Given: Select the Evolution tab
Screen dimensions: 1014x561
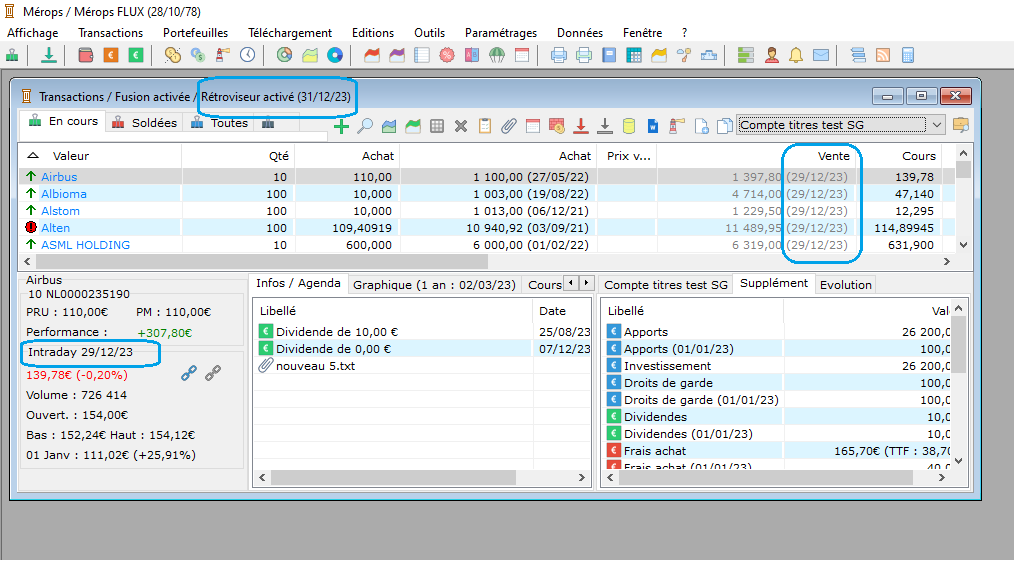Looking at the screenshot, I should (x=846, y=285).
